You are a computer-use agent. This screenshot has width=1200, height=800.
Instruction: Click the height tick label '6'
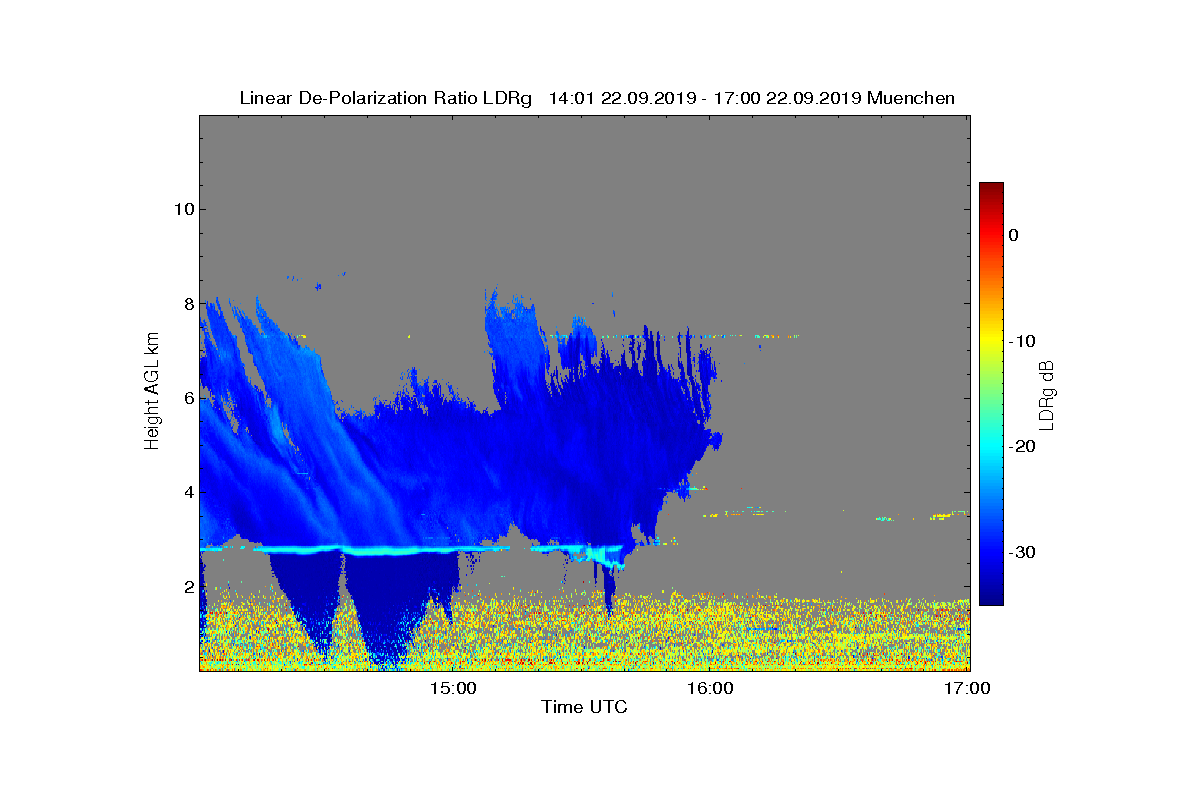pyautogui.click(x=187, y=398)
